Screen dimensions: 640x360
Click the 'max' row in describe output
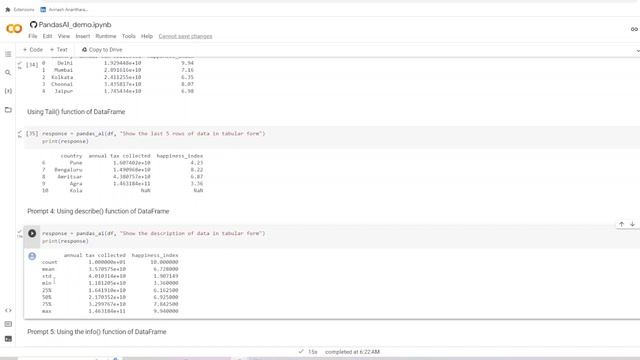point(110,311)
